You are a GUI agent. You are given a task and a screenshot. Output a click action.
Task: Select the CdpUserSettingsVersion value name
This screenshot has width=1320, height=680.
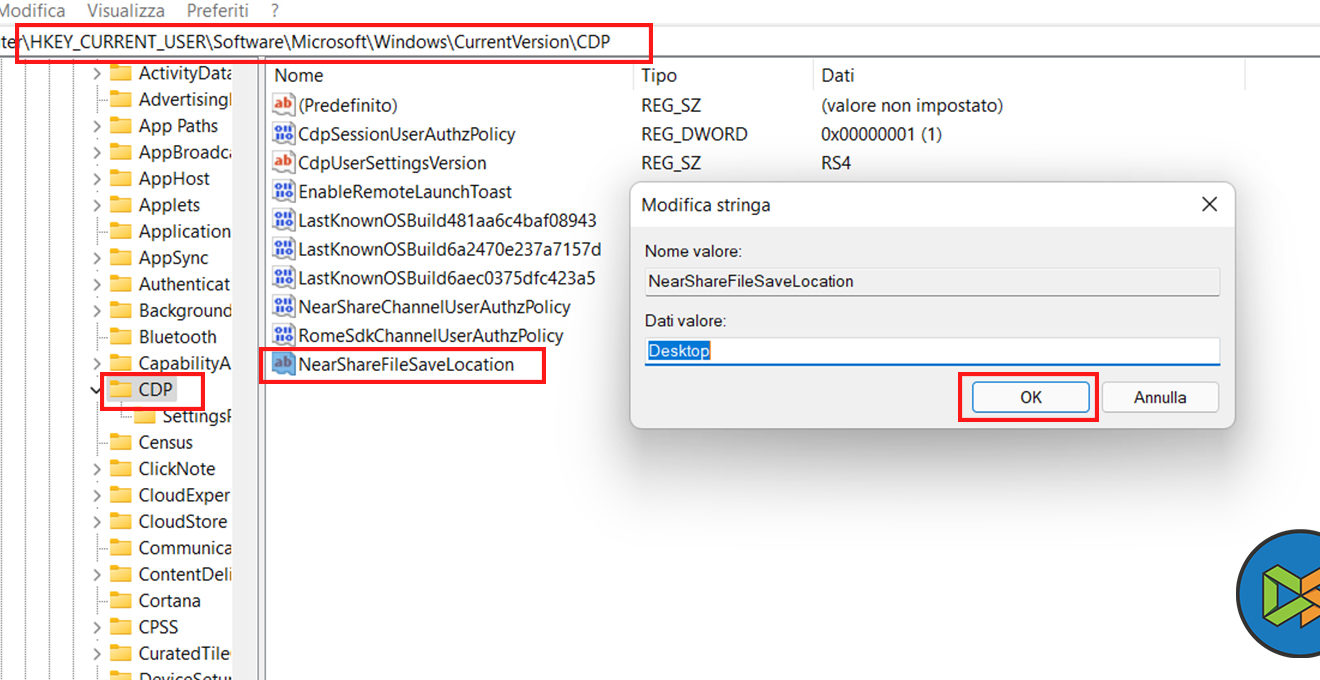pos(392,163)
